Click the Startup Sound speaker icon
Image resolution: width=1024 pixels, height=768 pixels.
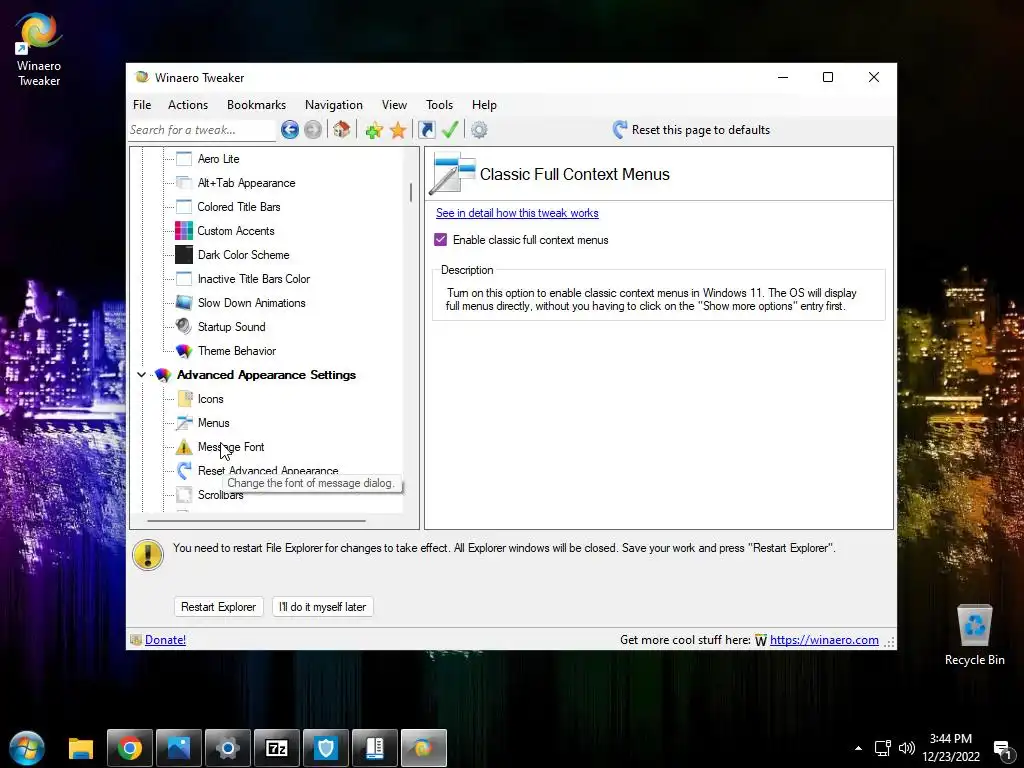[x=184, y=327]
